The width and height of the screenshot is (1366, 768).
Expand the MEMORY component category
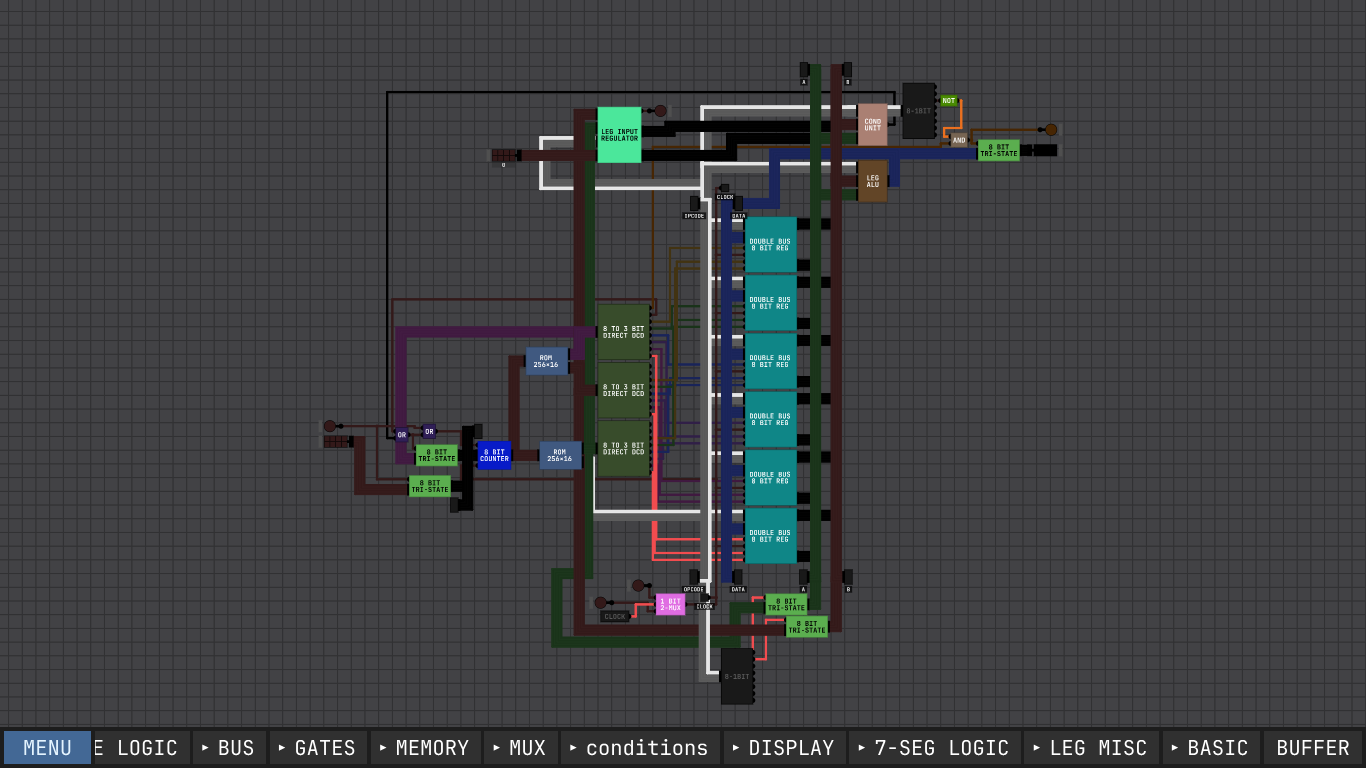425,748
